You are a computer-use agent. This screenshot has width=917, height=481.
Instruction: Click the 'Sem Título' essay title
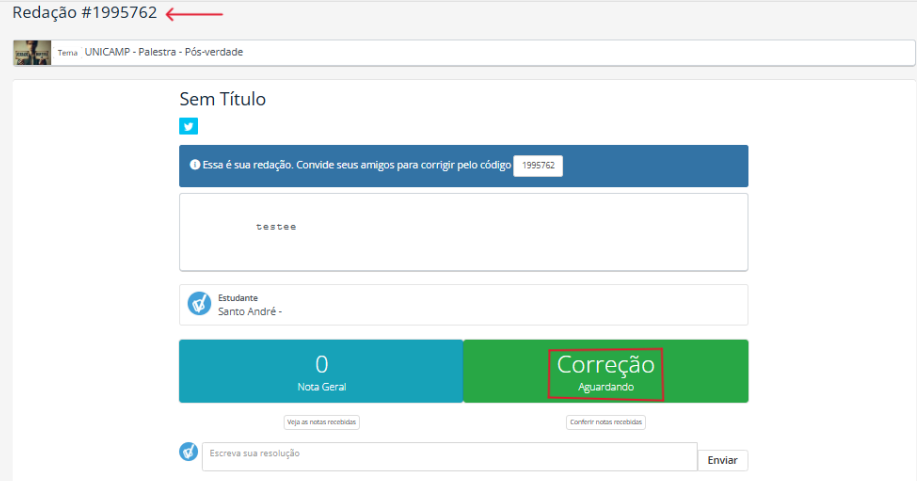tap(222, 99)
